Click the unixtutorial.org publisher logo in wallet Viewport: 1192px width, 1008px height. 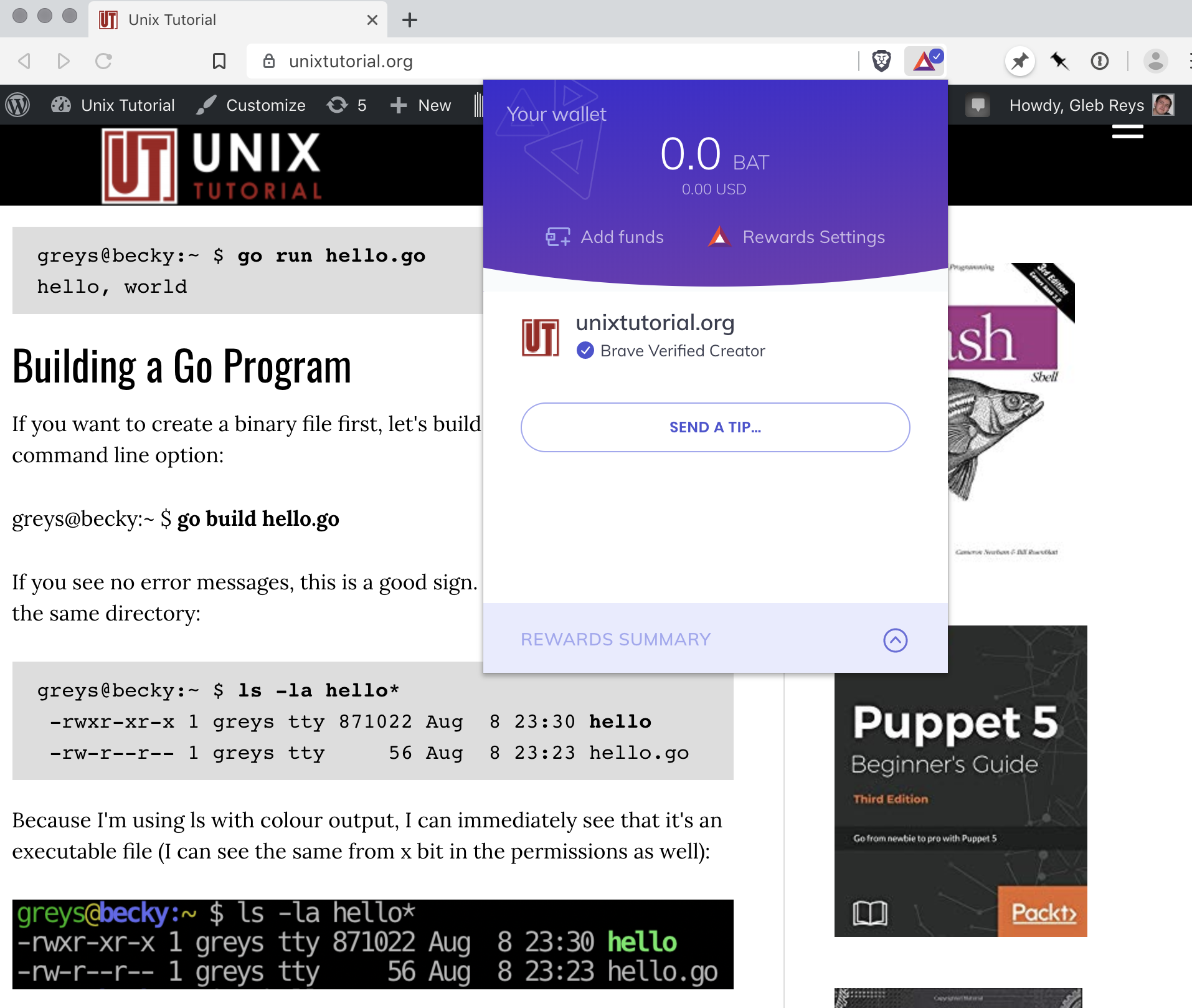[541, 337]
